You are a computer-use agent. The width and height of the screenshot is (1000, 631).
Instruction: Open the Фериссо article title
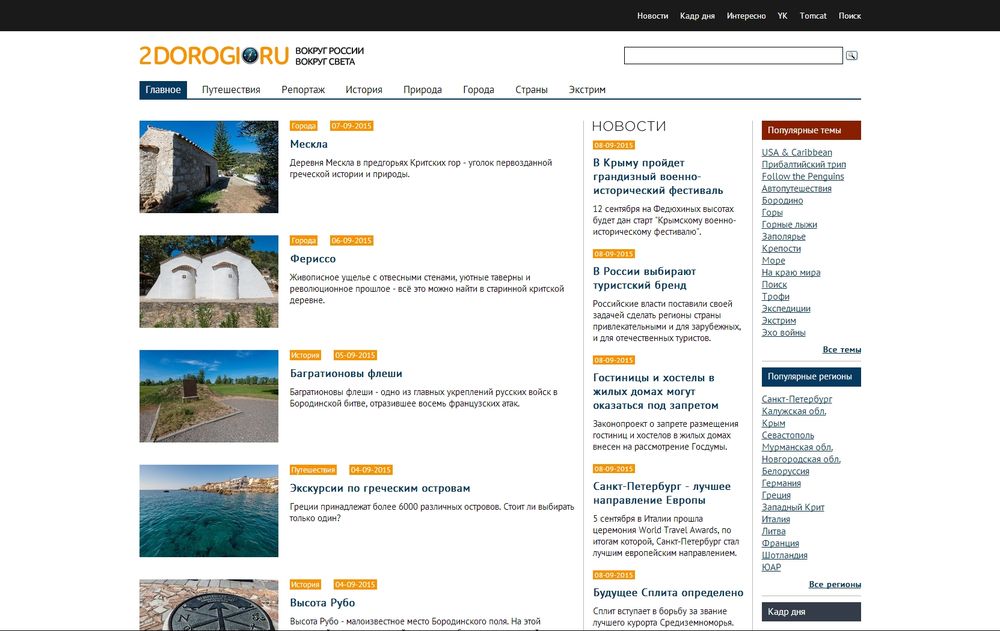click(312, 259)
